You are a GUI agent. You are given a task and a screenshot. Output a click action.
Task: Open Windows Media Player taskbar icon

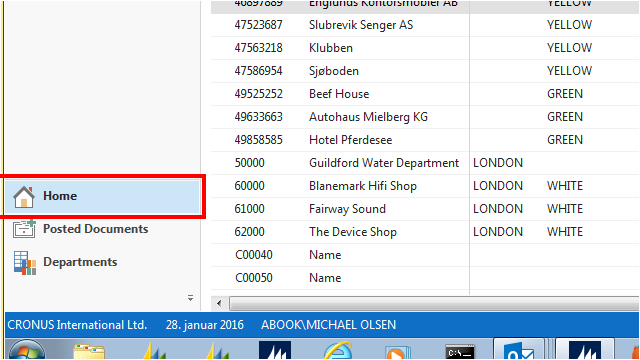tap(398, 353)
